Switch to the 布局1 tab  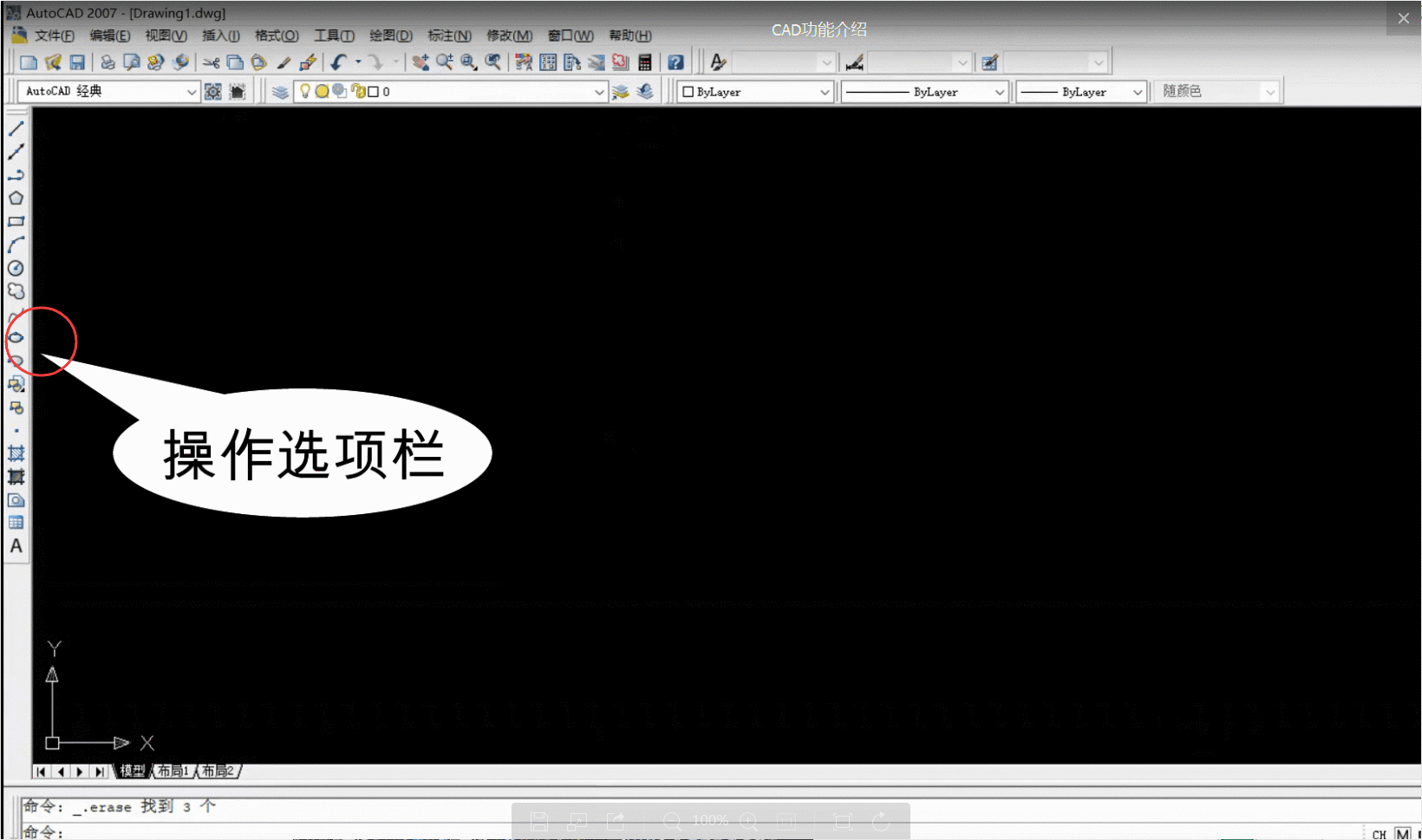(x=173, y=771)
